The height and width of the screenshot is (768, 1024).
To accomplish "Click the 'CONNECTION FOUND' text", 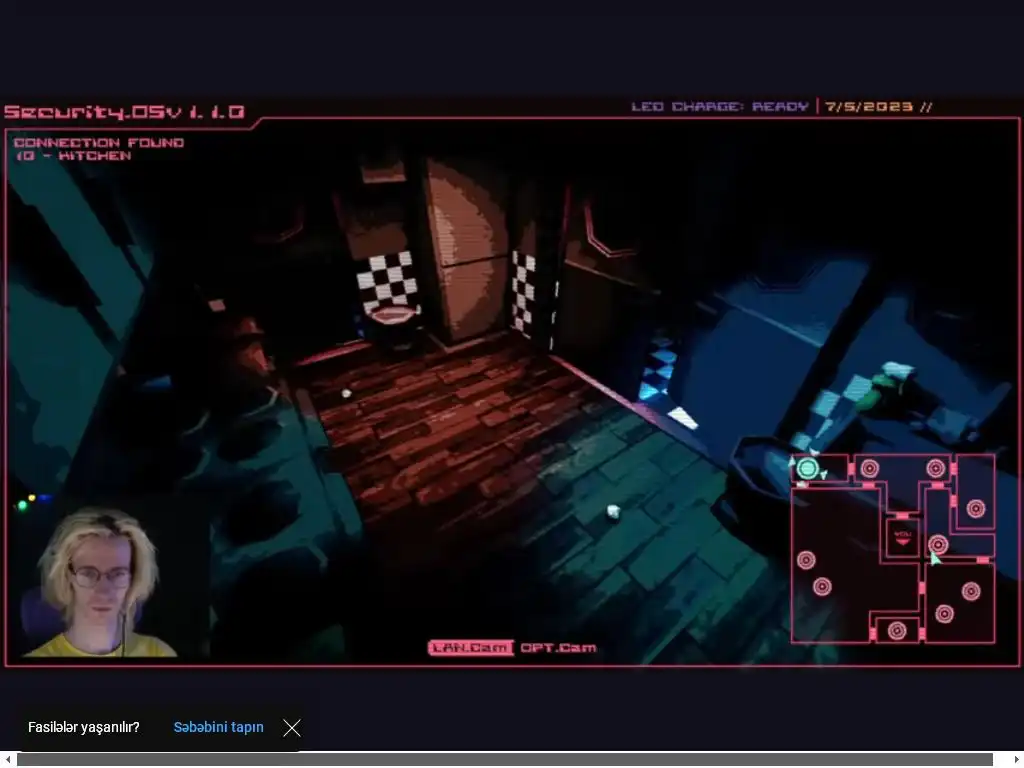I will click(99, 142).
